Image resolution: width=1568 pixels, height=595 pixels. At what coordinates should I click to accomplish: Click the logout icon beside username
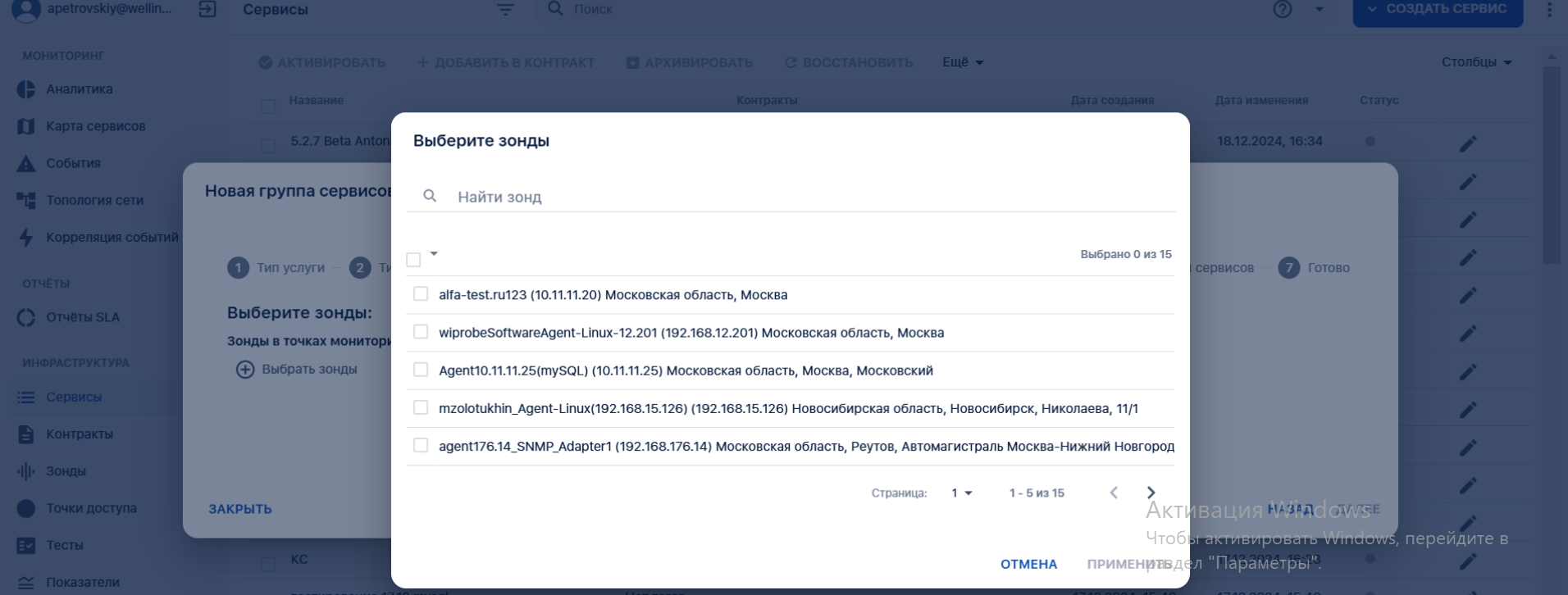(x=207, y=9)
